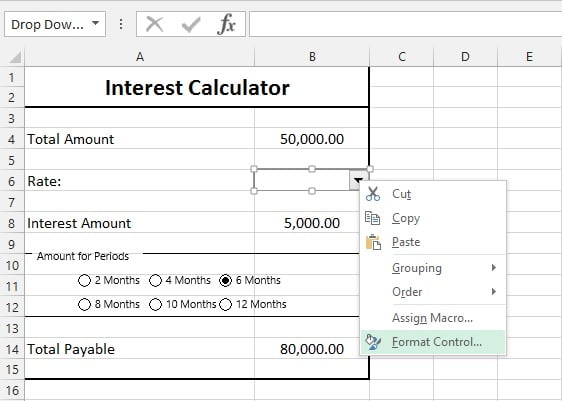This screenshot has height=401, width=562.
Task: Select the 12 Months radio button
Action: pyautogui.click(x=225, y=304)
